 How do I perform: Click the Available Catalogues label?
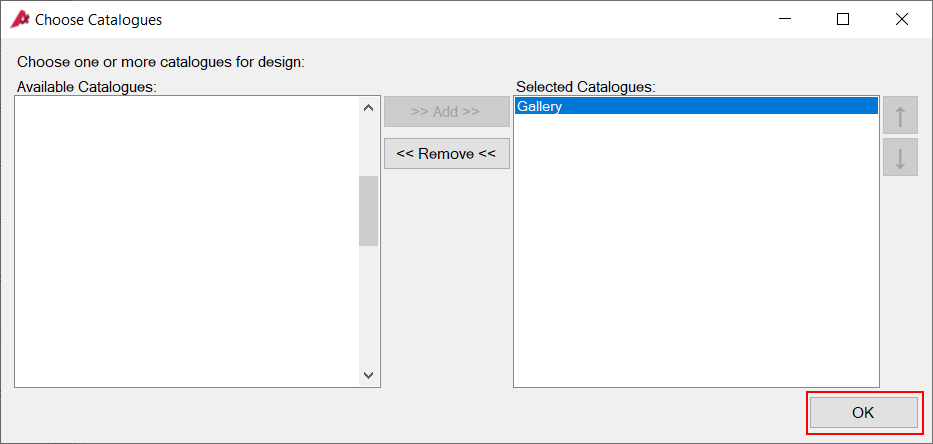[87, 87]
